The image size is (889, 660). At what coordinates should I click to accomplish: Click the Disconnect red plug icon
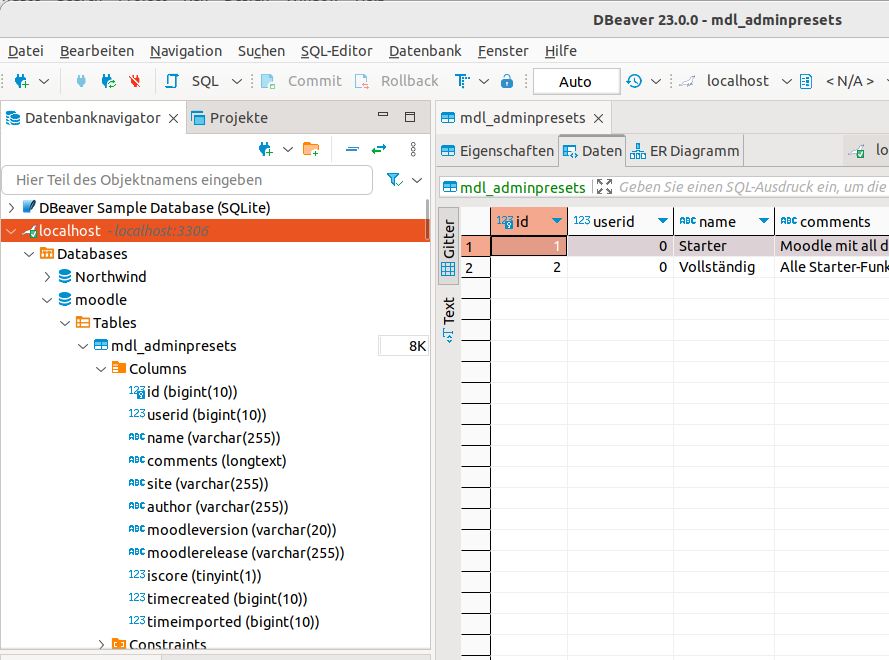135,81
